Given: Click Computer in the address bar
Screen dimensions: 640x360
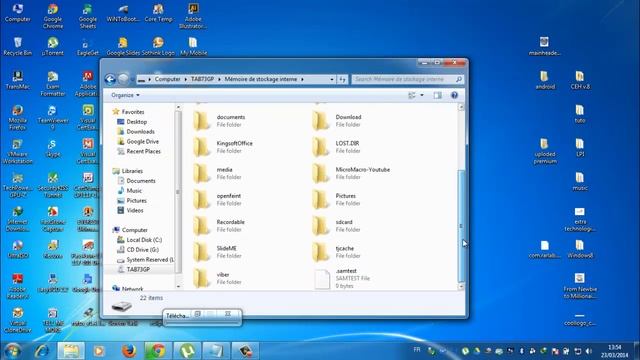Looking at the screenshot, I should pyautogui.click(x=167, y=79).
